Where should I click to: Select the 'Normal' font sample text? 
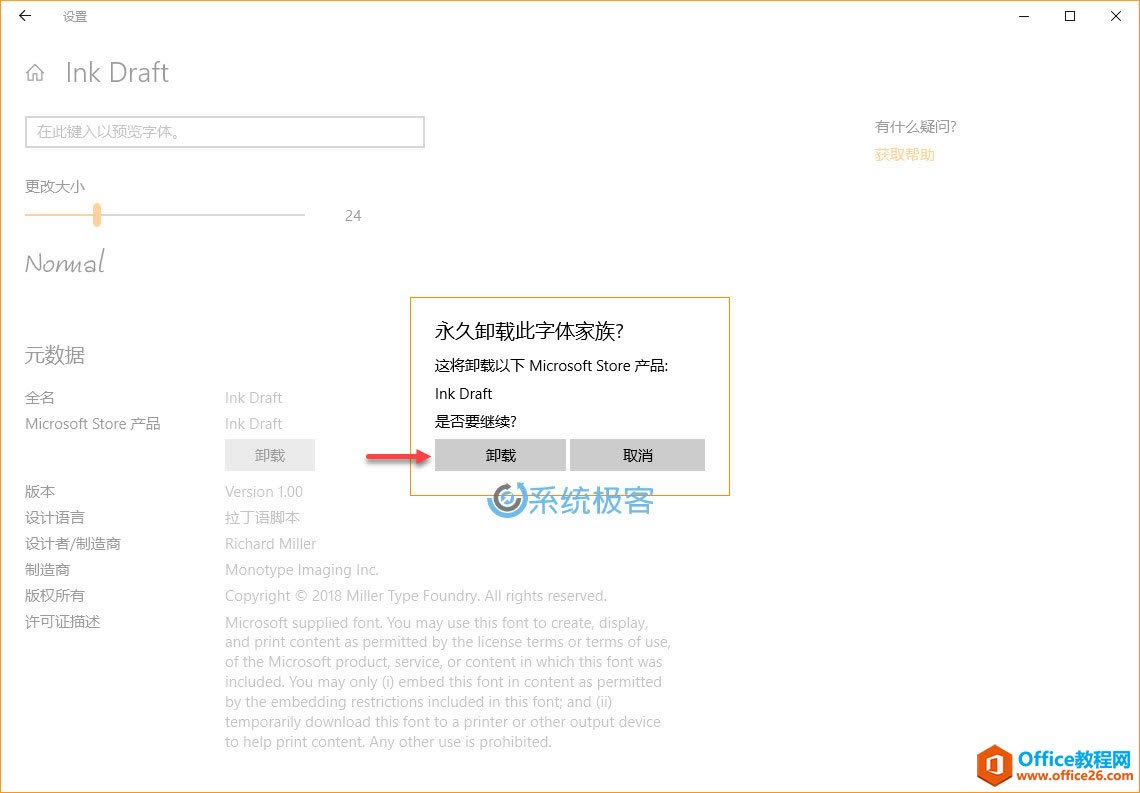point(65,262)
